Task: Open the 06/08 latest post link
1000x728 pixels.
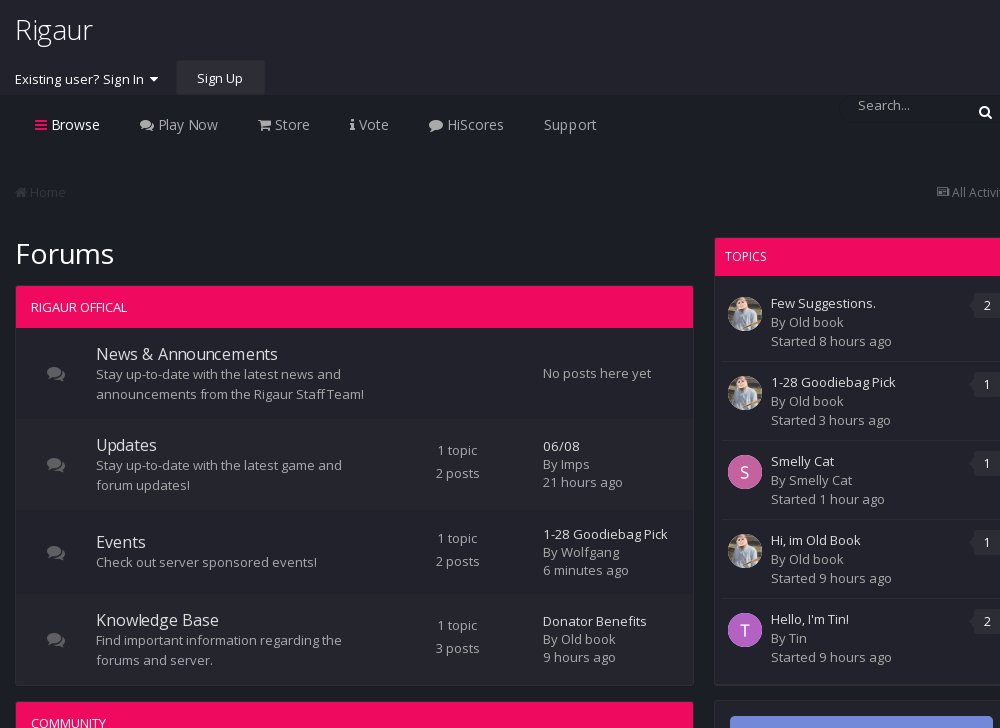Action: (x=561, y=446)
